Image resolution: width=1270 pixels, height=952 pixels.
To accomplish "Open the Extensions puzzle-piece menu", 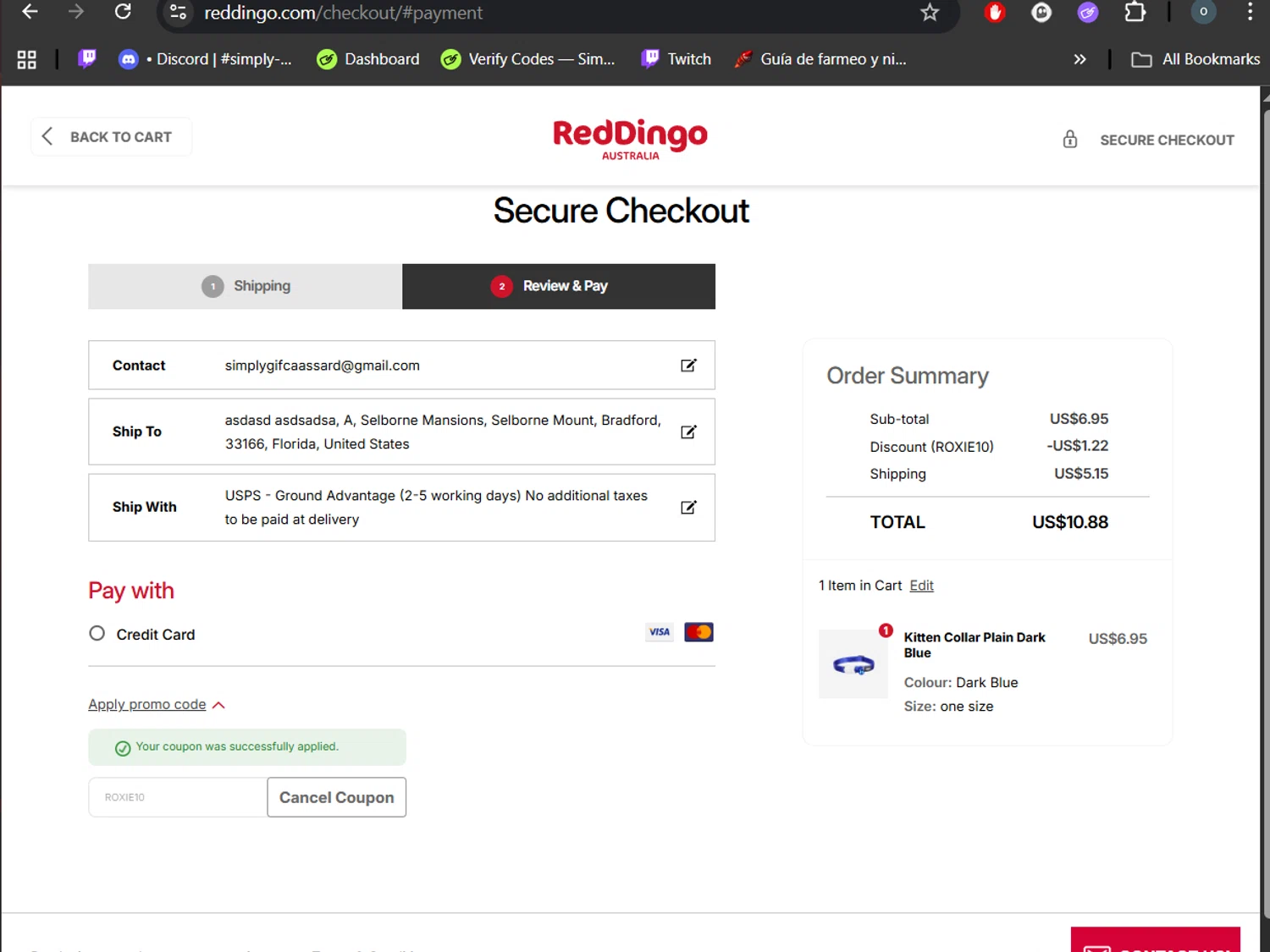I will 1135,12.
